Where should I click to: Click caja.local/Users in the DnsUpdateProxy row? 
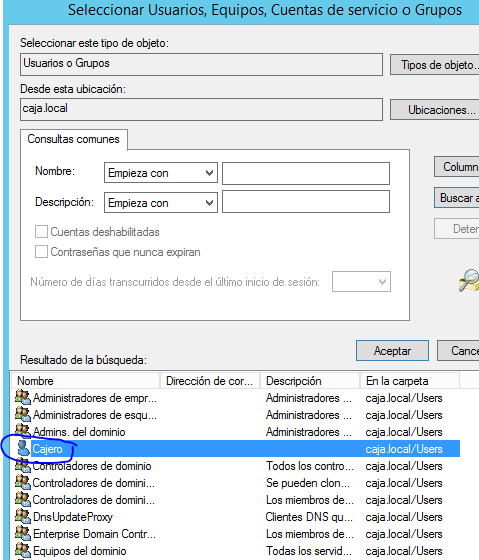(404, 517)
